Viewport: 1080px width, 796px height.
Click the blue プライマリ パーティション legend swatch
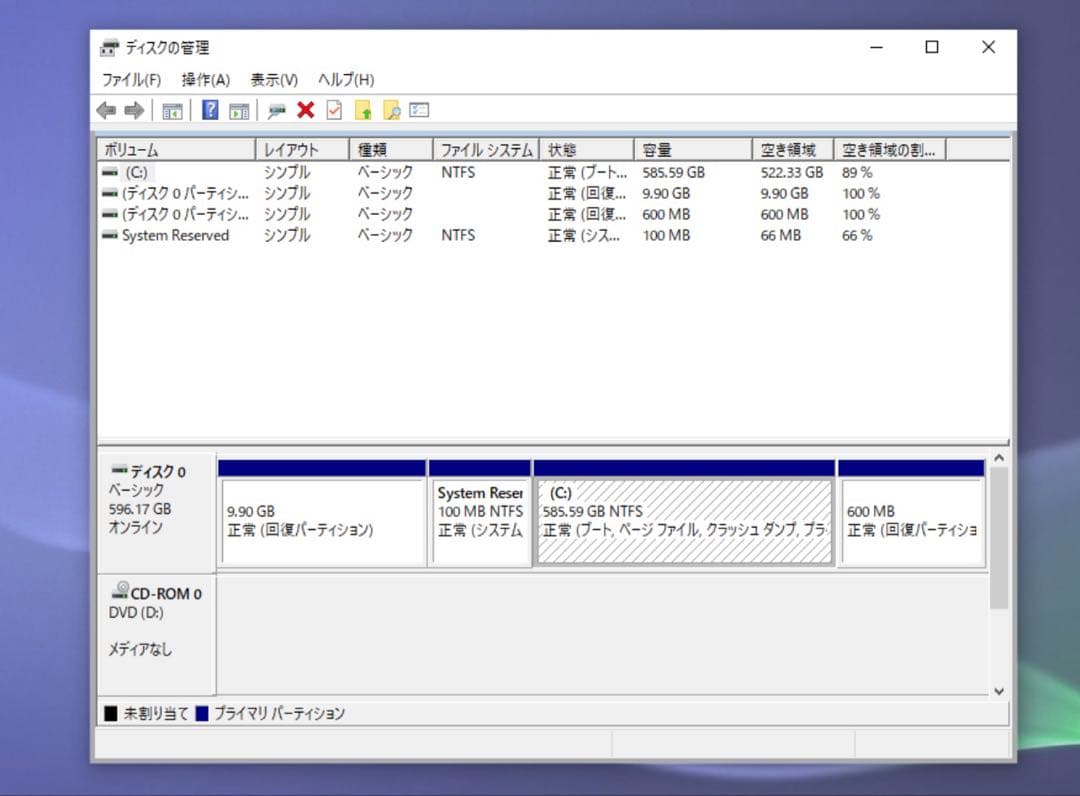point(202,713)
